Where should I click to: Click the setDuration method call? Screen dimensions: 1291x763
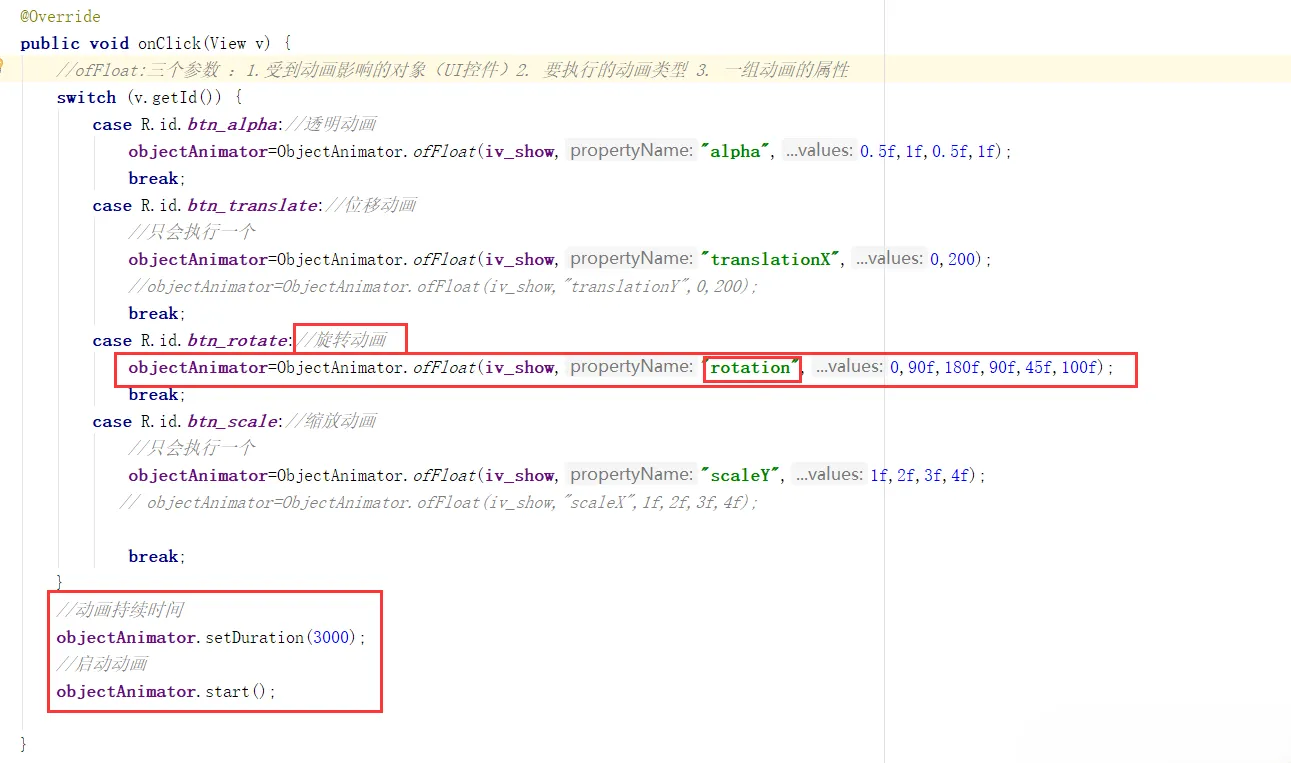[x=255, y=637]
